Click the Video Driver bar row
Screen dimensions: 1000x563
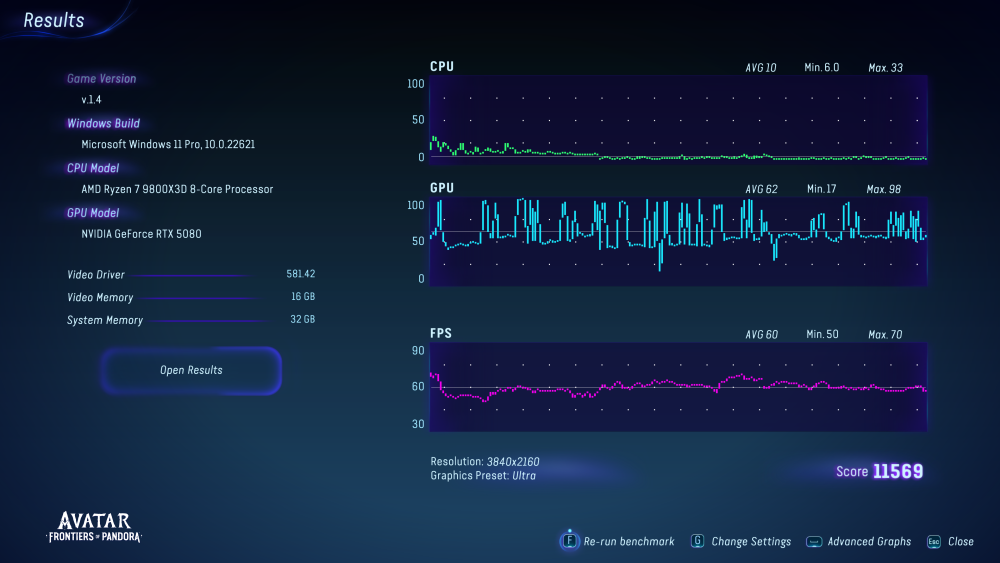190,274
